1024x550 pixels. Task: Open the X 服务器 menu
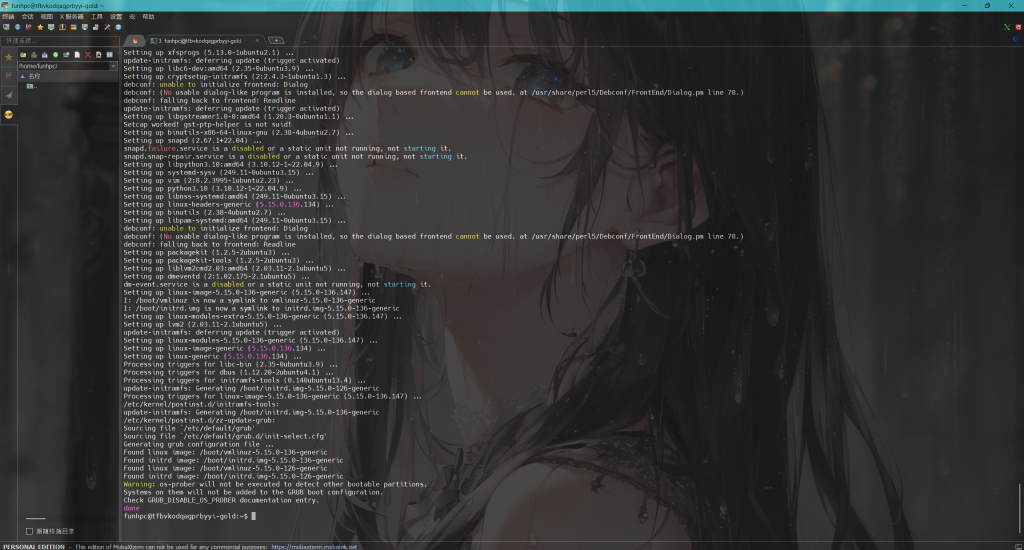coord(71,16)
